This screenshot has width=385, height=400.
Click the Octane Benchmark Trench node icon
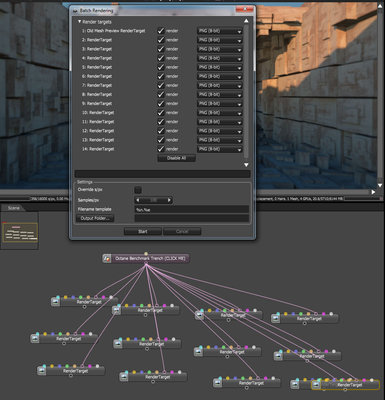(x=107, y=258)
